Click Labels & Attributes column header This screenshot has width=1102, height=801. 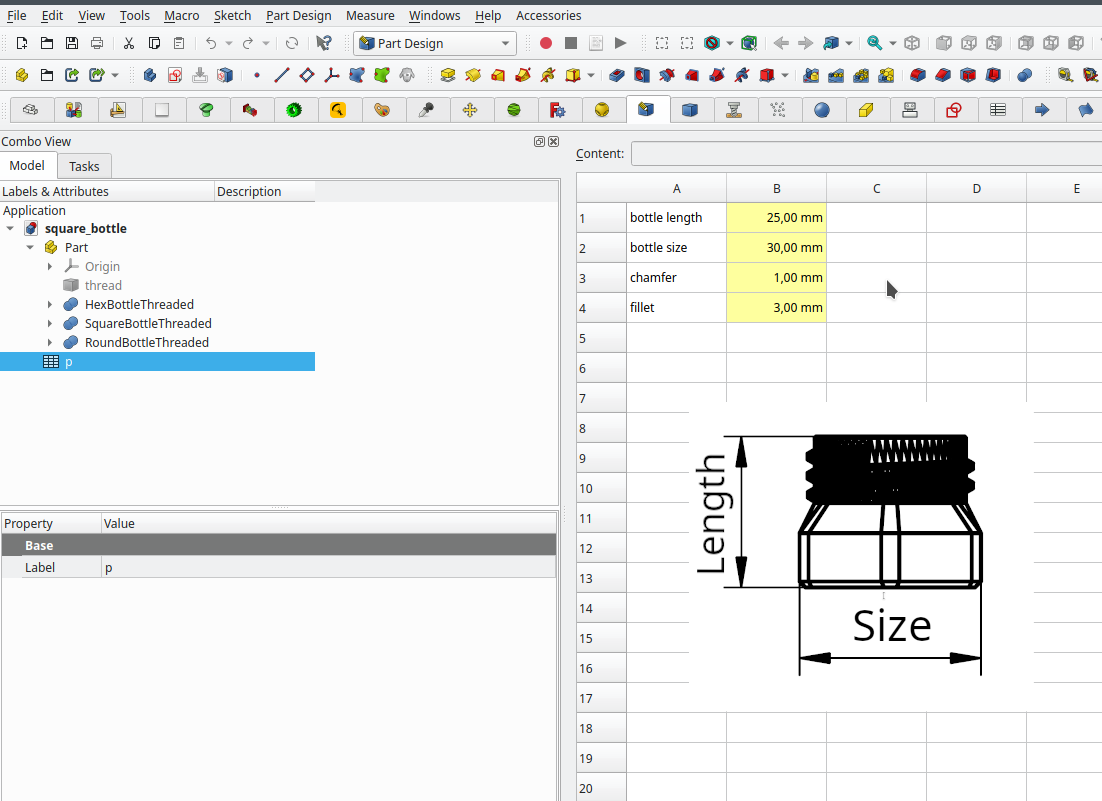pos(107,191)
